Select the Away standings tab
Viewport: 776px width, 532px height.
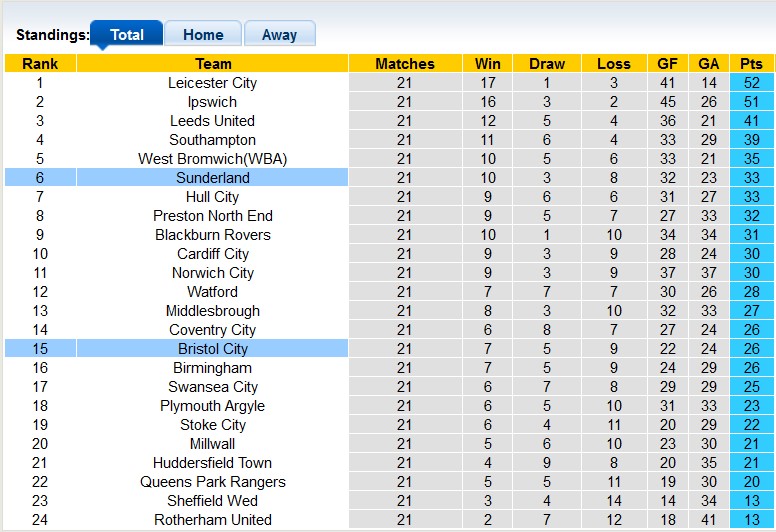[x=279, y=35]
